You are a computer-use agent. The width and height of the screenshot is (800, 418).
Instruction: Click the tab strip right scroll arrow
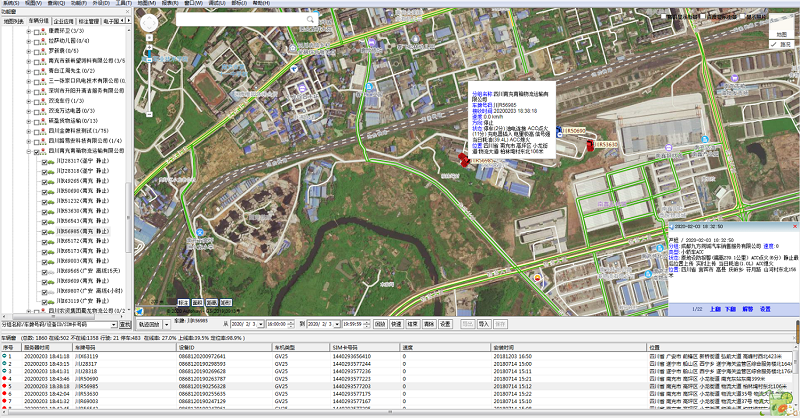pyautogui.click(x=127, y=19)
